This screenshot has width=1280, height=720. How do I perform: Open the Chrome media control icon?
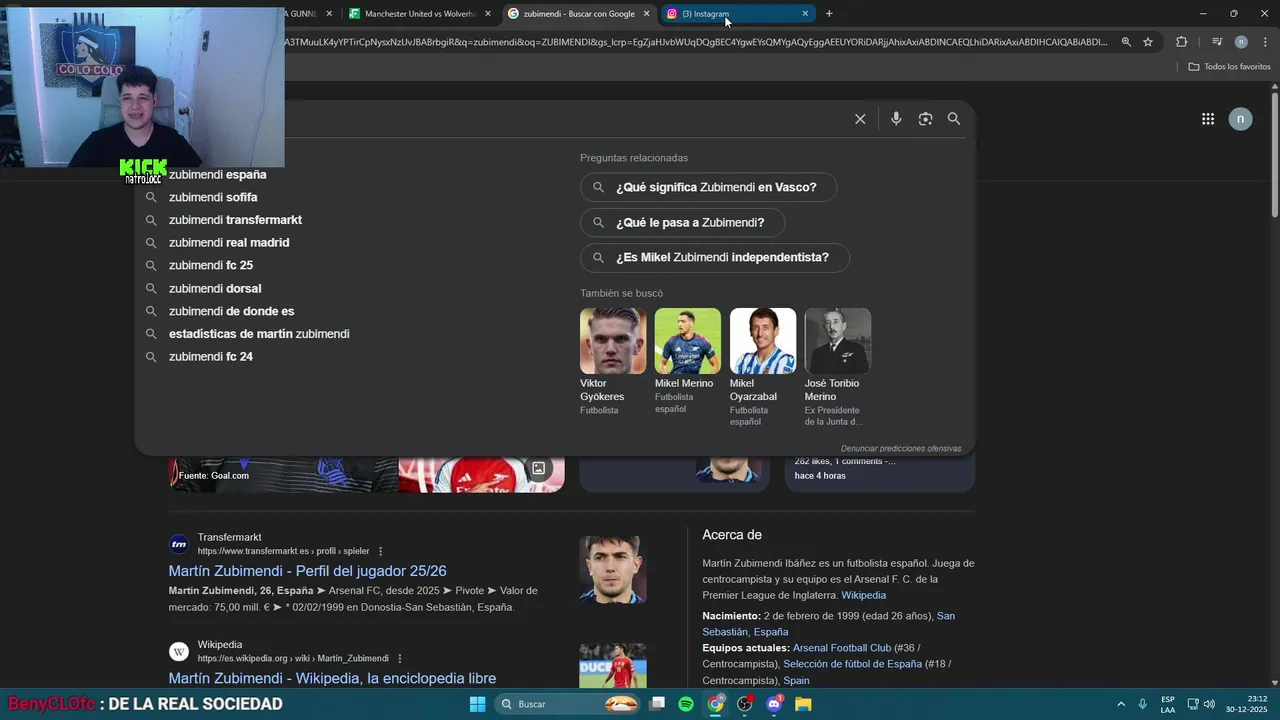(1217, 42)
